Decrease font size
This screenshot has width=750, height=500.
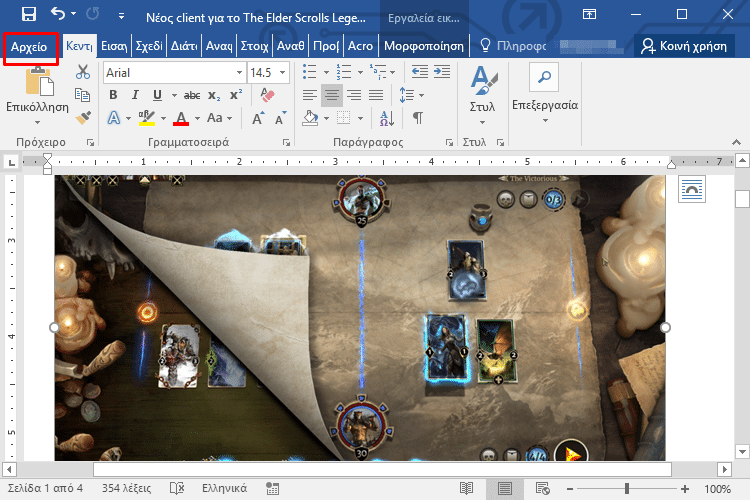[x=281, y=118]
